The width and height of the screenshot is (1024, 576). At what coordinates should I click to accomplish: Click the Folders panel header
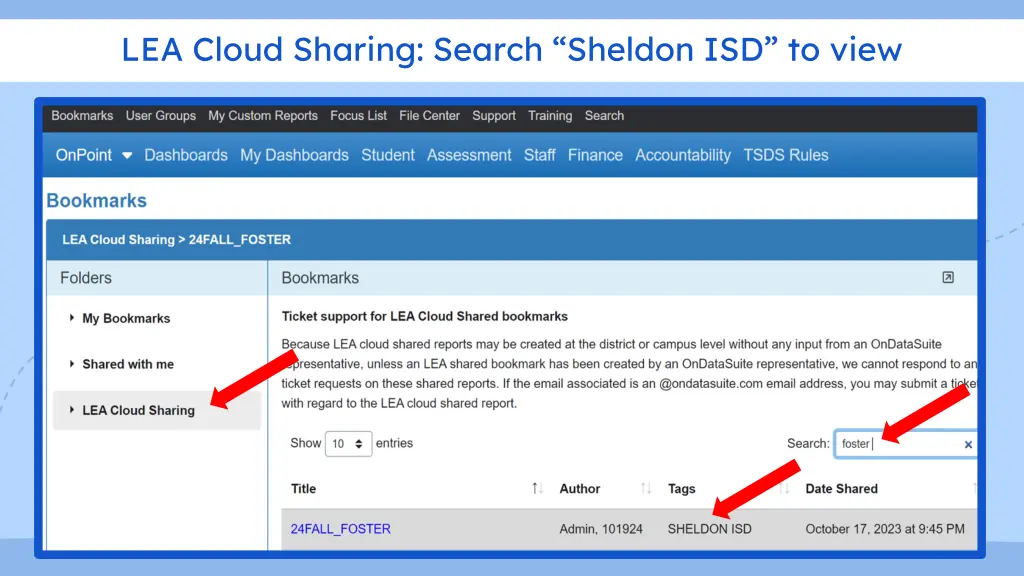pyautogui.click(x=86, y=278)
